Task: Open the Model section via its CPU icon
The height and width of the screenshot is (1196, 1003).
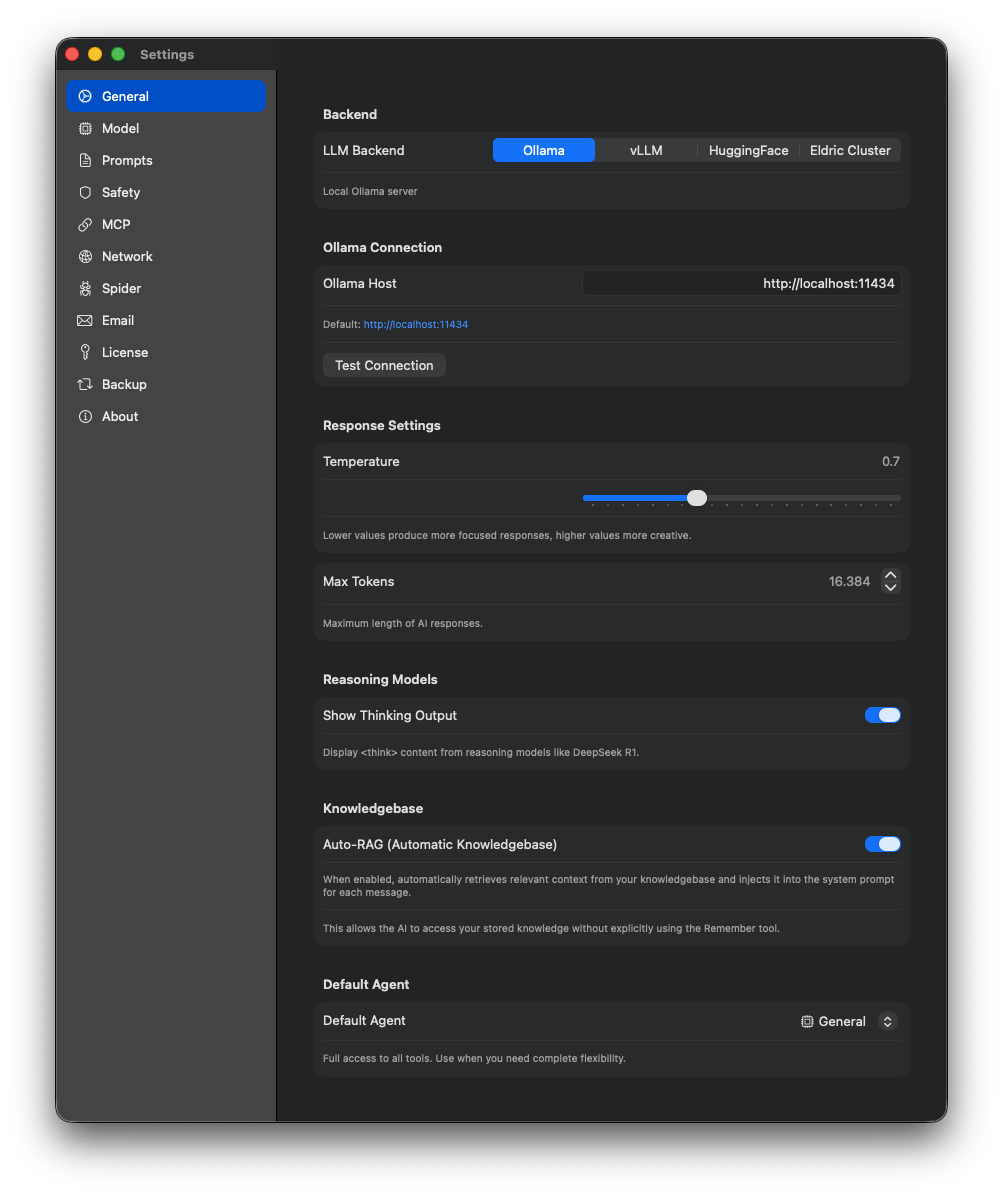Action: click(x=85, y=128)
